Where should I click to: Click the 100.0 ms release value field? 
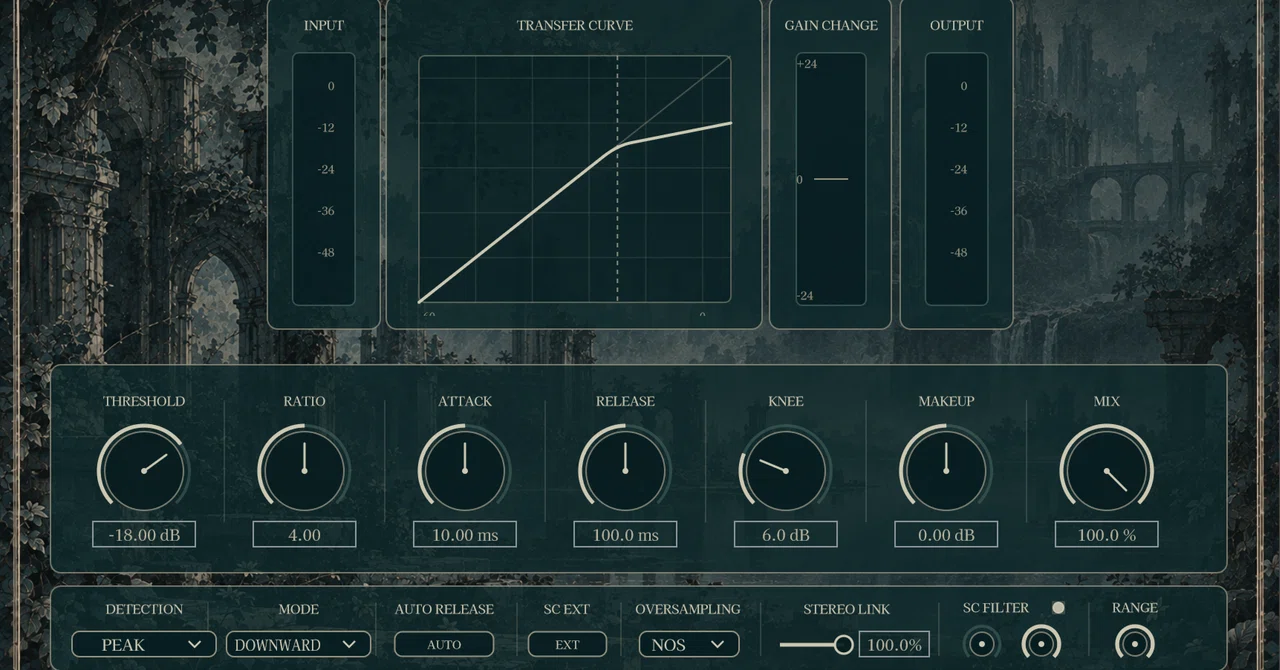pyautogui.click(x=625, y=534)
